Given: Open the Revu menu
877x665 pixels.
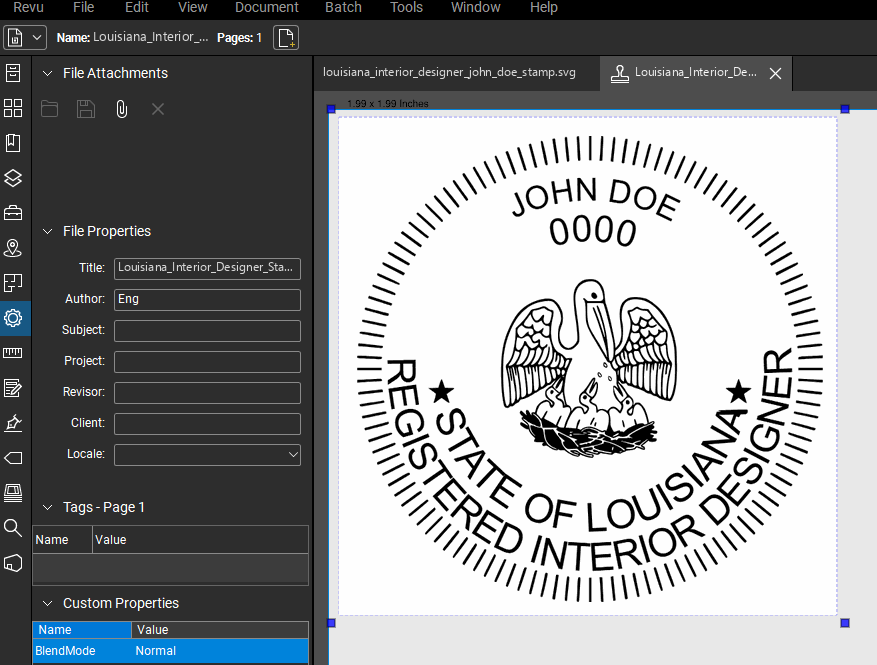Looking at the screenshot, I should coord(28,7).
